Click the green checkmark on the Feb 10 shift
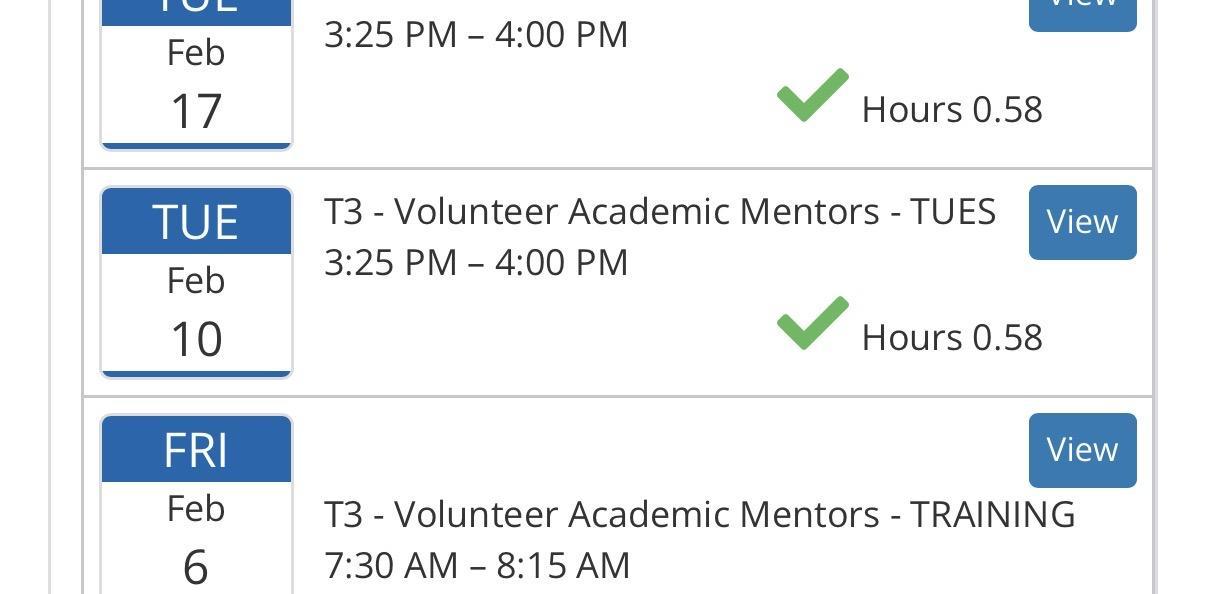Viewport: 1206px width, 594px height. [812, 324]
